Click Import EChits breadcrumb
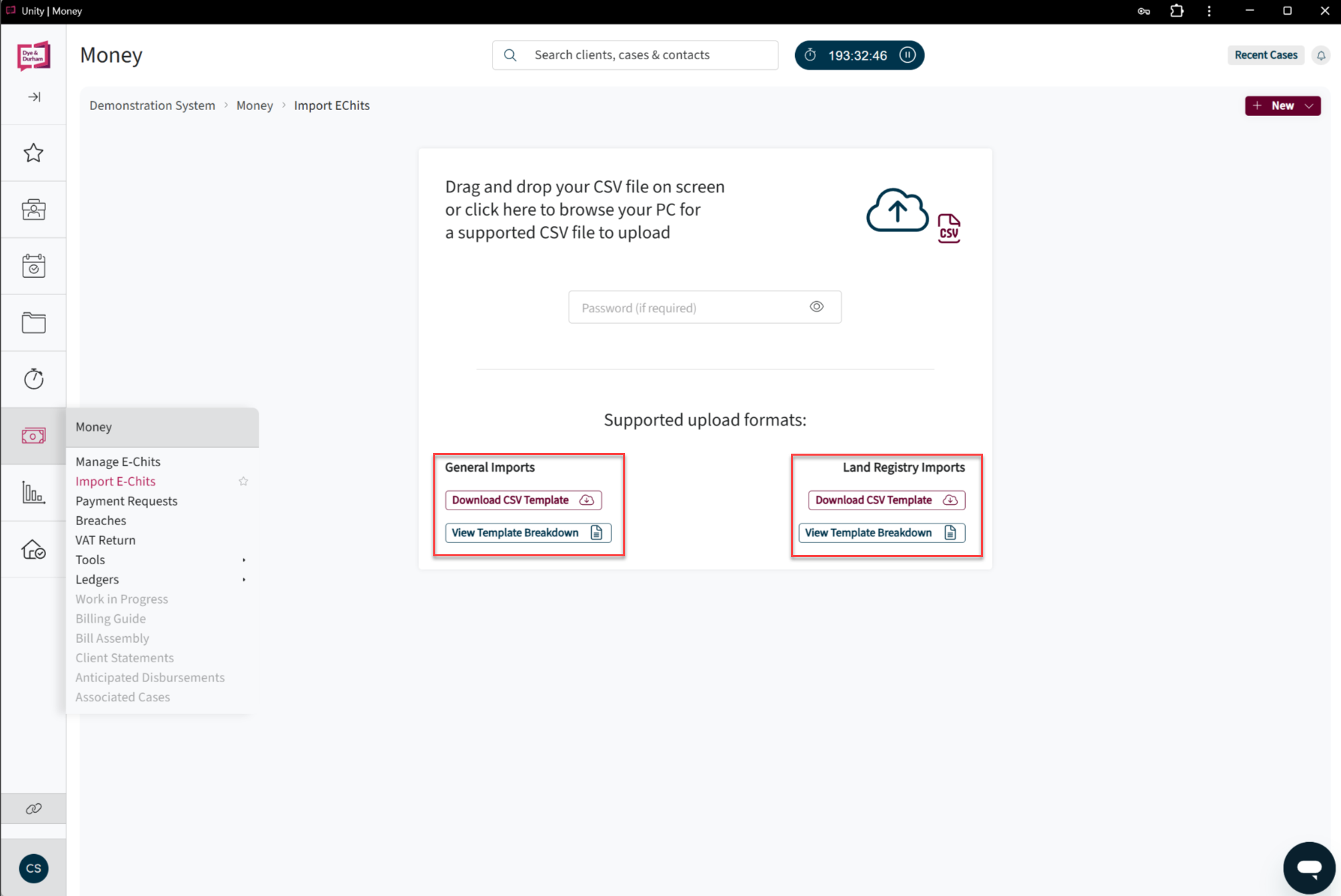Viewport: 1341px width, 896px height. [332, 106]
